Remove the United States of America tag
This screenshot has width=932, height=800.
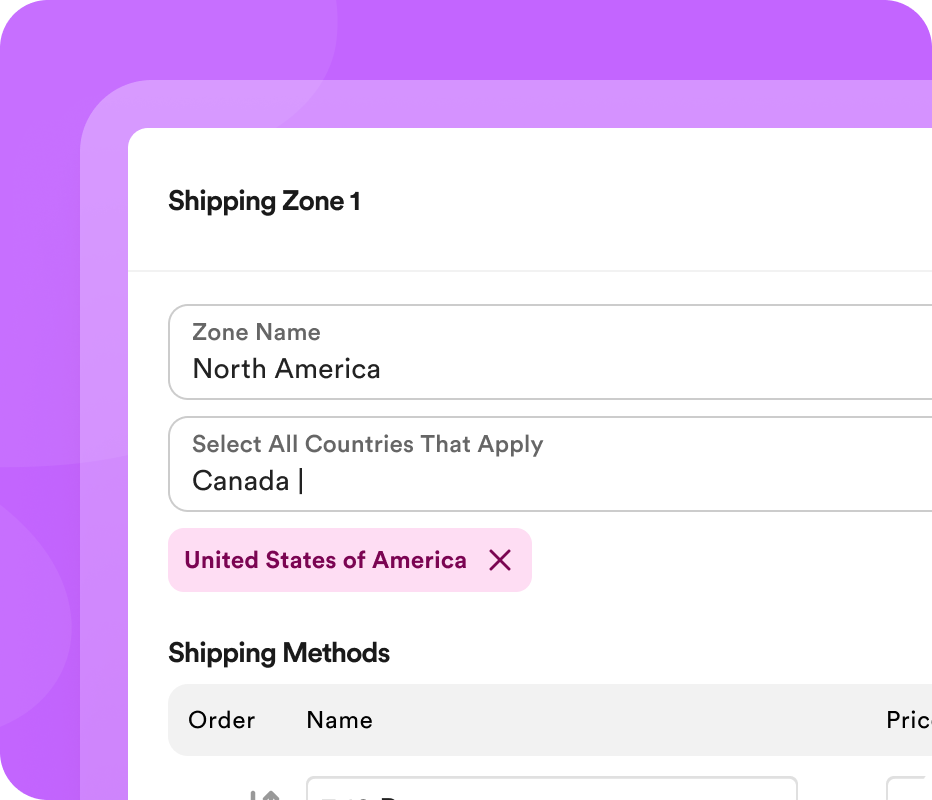click(500, 560)
